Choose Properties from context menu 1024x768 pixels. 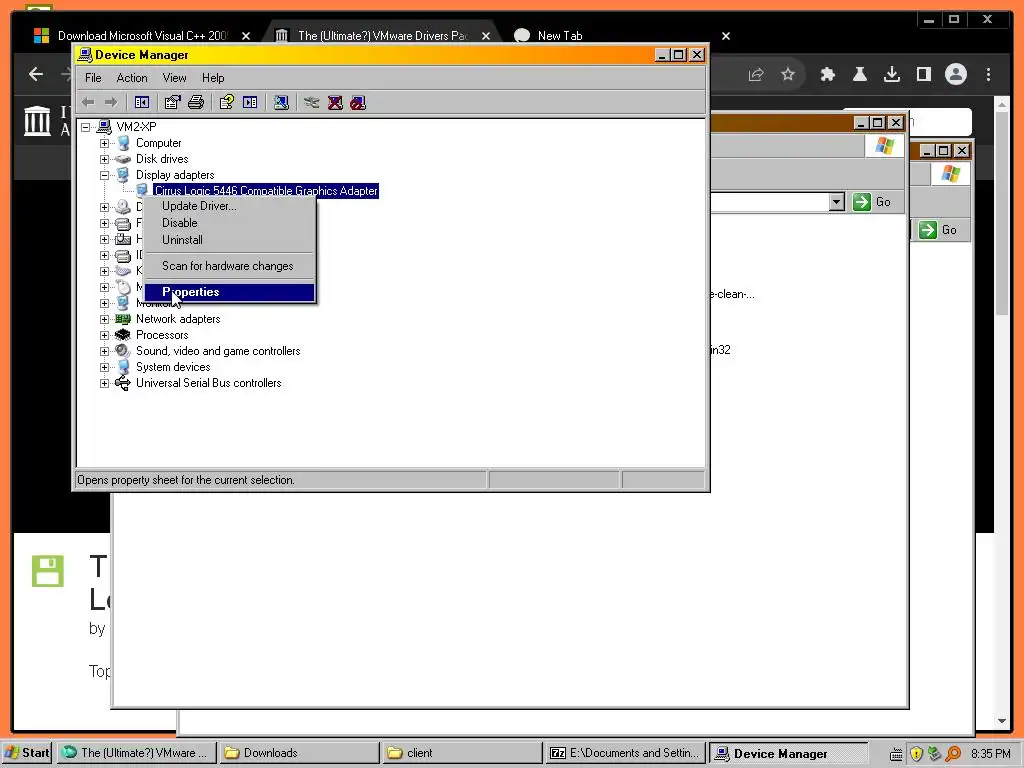pyautogui.click(x=229, y=292)
